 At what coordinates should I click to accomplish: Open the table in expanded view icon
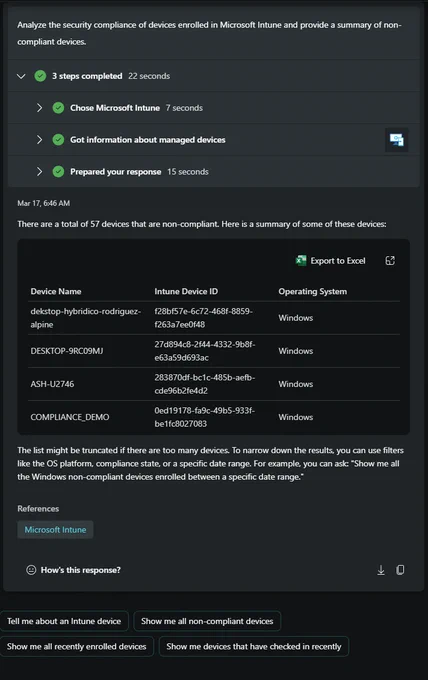coord(390,261)
